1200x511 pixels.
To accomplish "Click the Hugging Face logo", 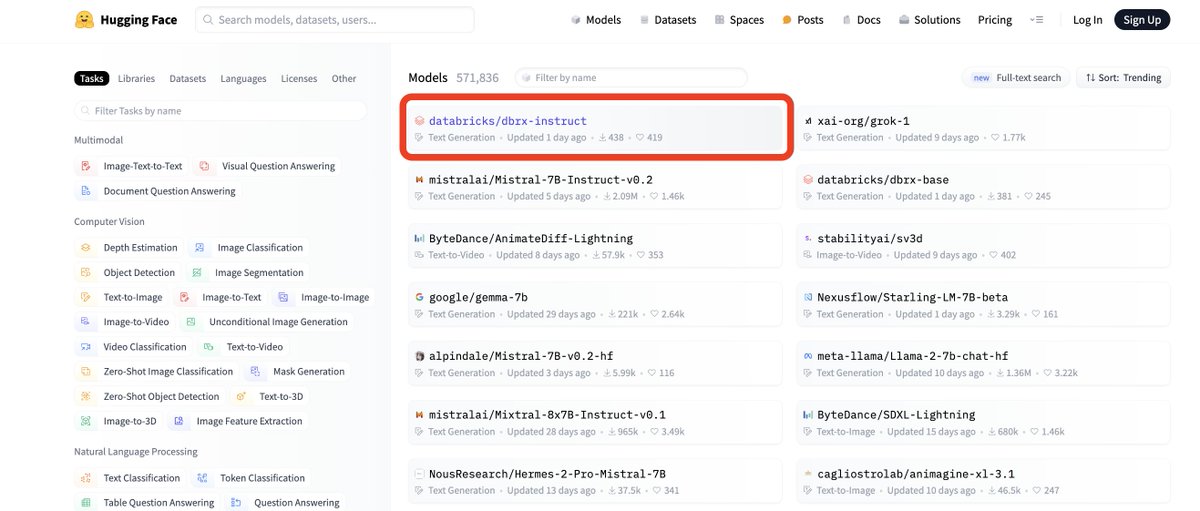I will pyautogui.click(x=126, y=19).
